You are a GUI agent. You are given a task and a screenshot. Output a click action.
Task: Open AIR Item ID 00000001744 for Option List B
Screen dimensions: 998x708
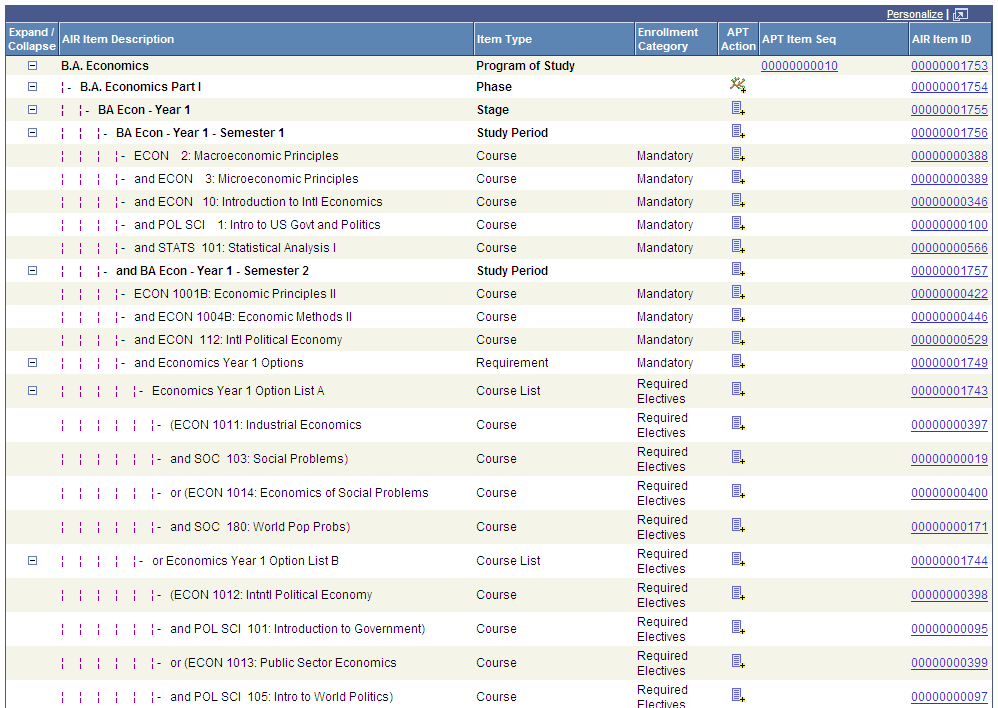coord(949,560)
